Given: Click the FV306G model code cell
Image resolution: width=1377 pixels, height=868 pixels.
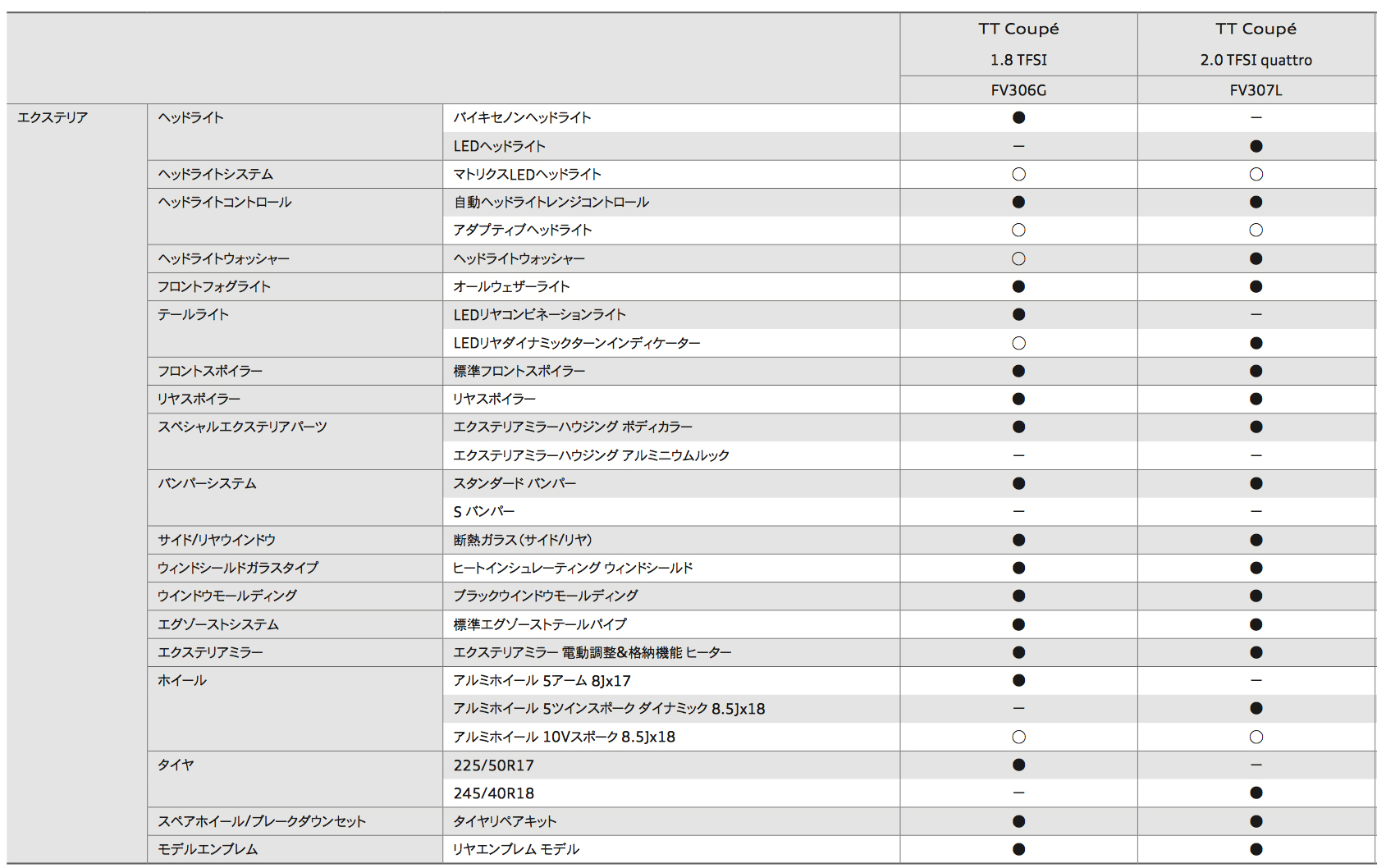Looking at the screenshot, I should pyautogui.click(x=1018, y=90).
